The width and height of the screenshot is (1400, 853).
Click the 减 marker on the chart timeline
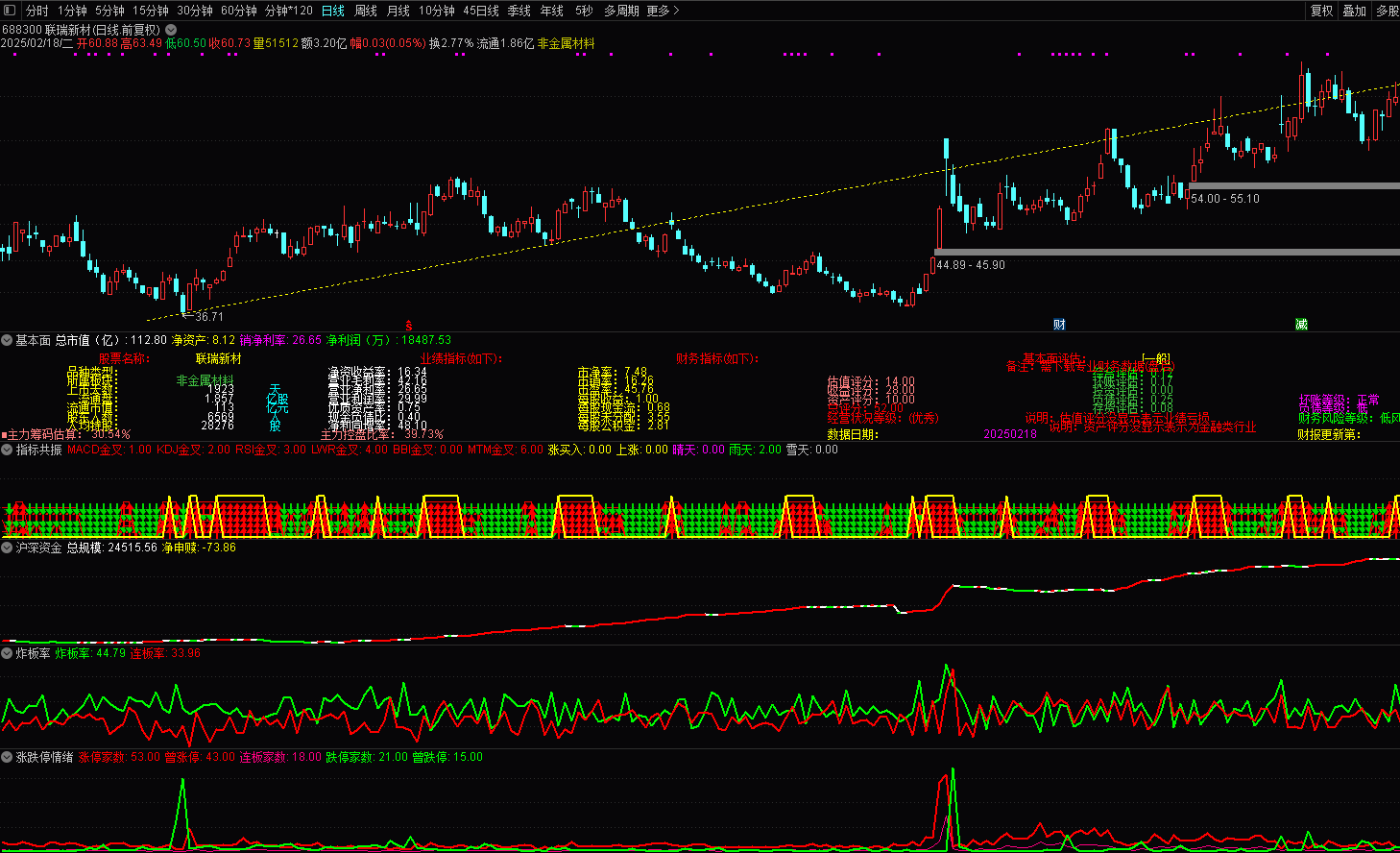(x=1301, y=325)
